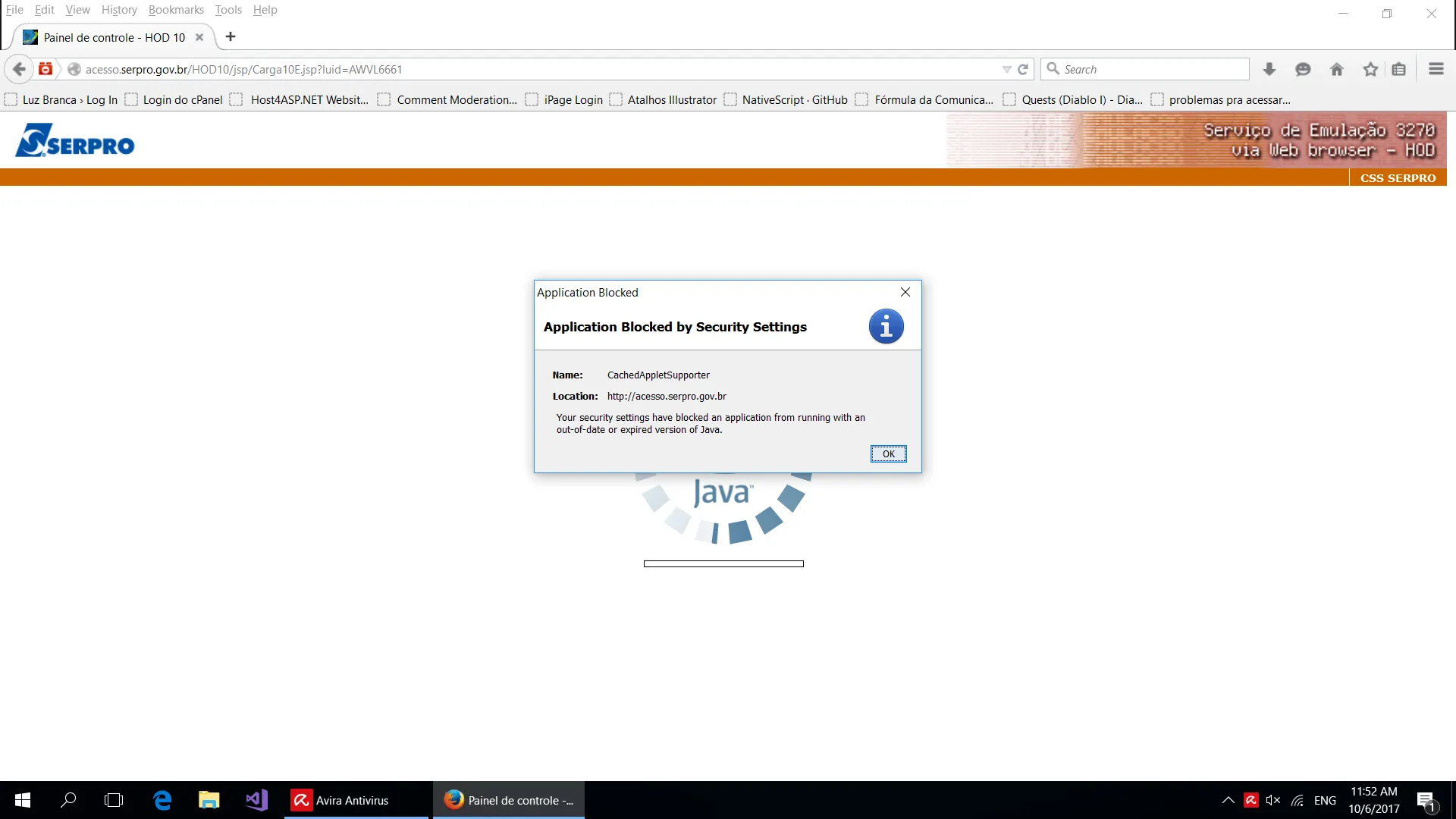Open the History menu
1456x819 pixels.
[x=119, y=10]
